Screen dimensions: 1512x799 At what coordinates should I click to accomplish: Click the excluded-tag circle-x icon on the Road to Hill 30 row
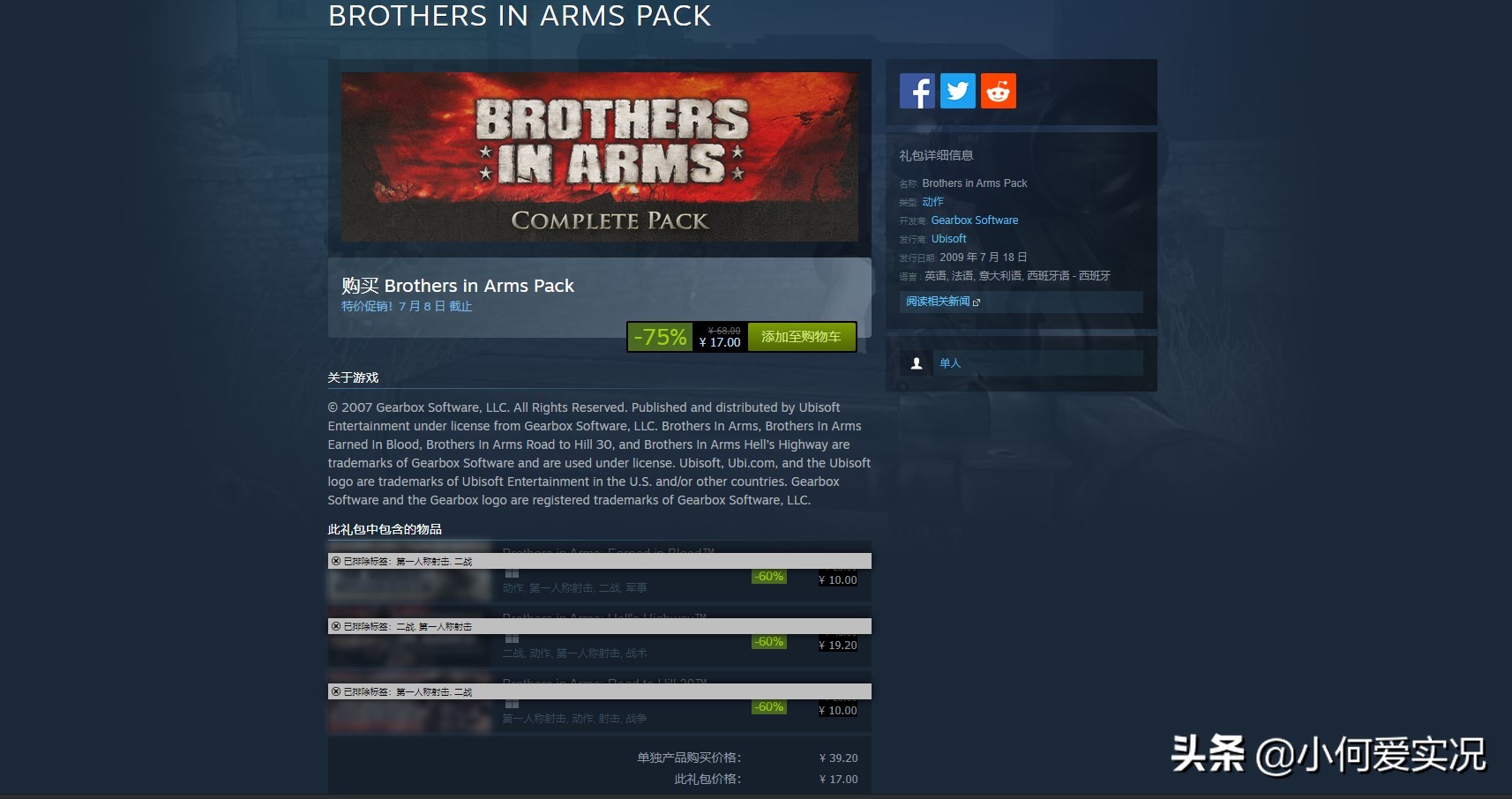coord(336,691)
